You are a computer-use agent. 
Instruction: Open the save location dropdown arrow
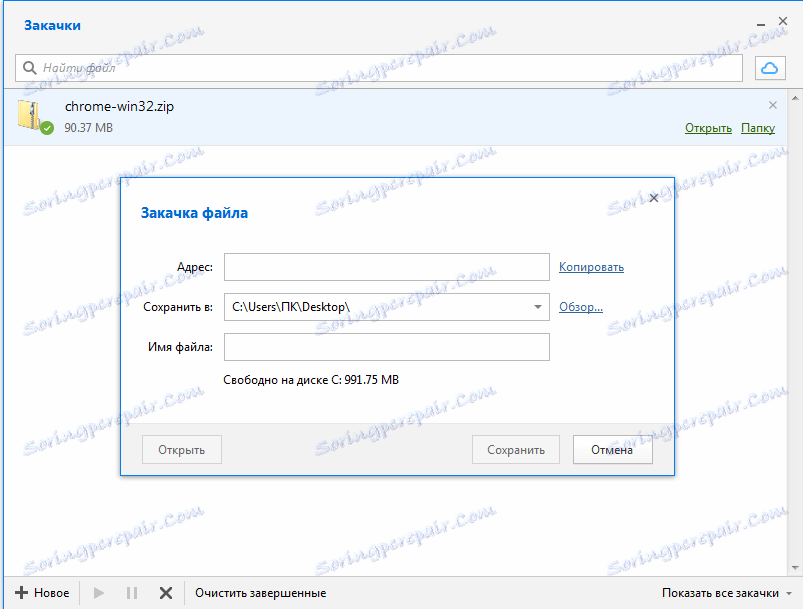coord(540,307)
